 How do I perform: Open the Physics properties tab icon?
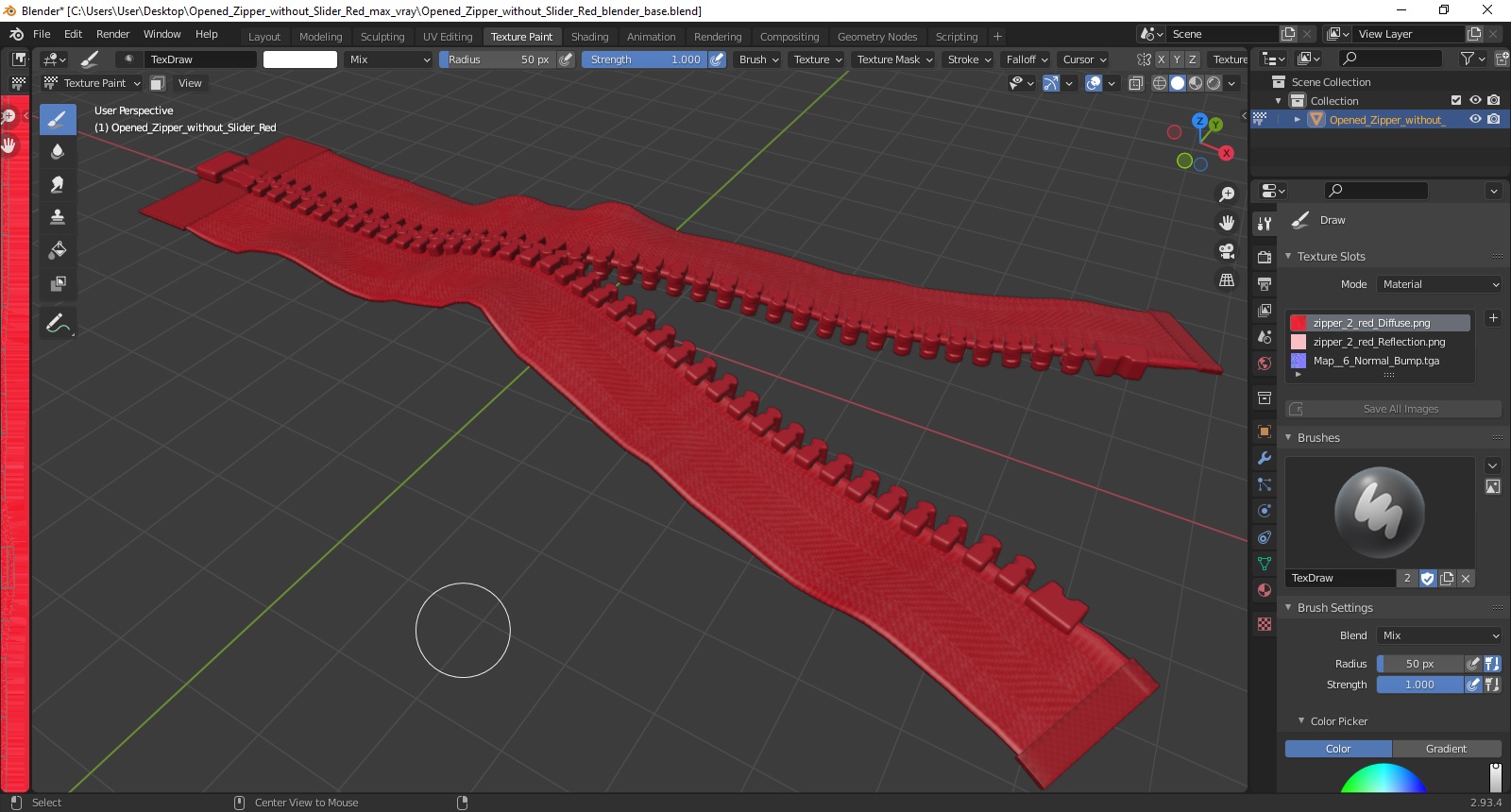tap(1265, 511)
